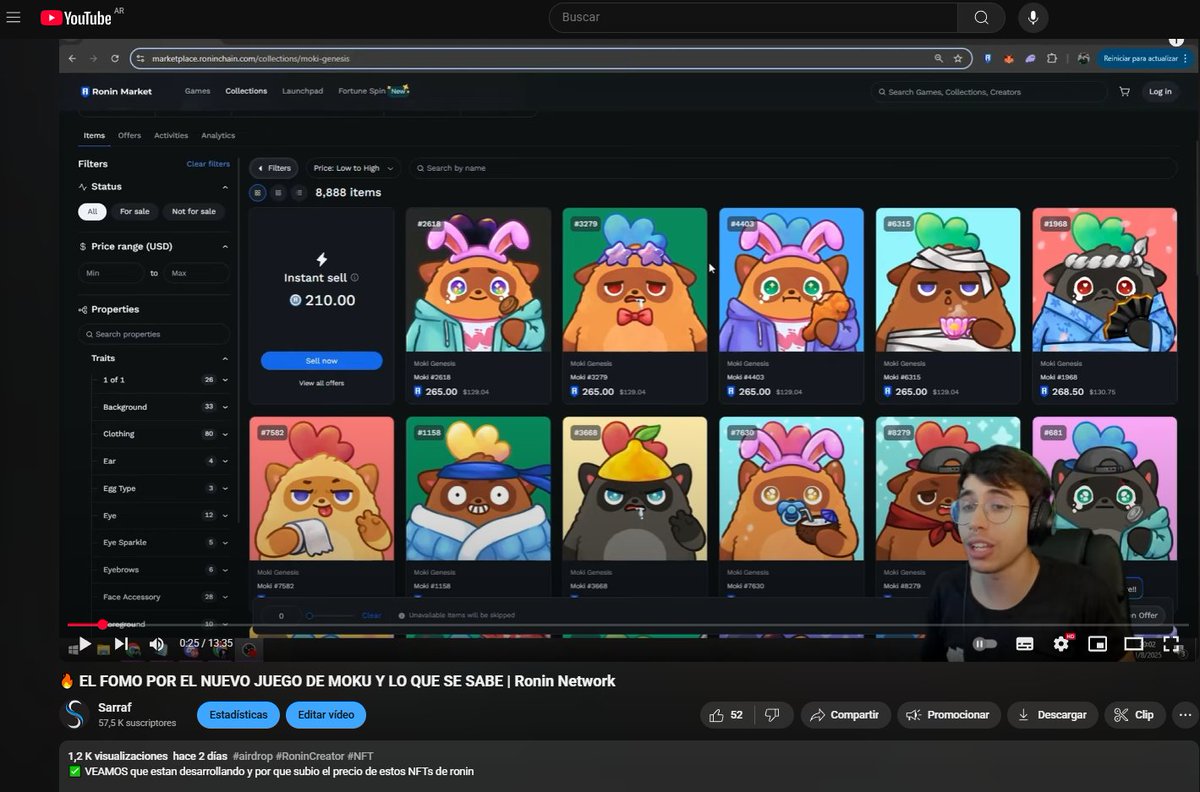Mute the video volume speaker icon
1200x792 pixels.
pyautogui.click(x=157, y=644)
